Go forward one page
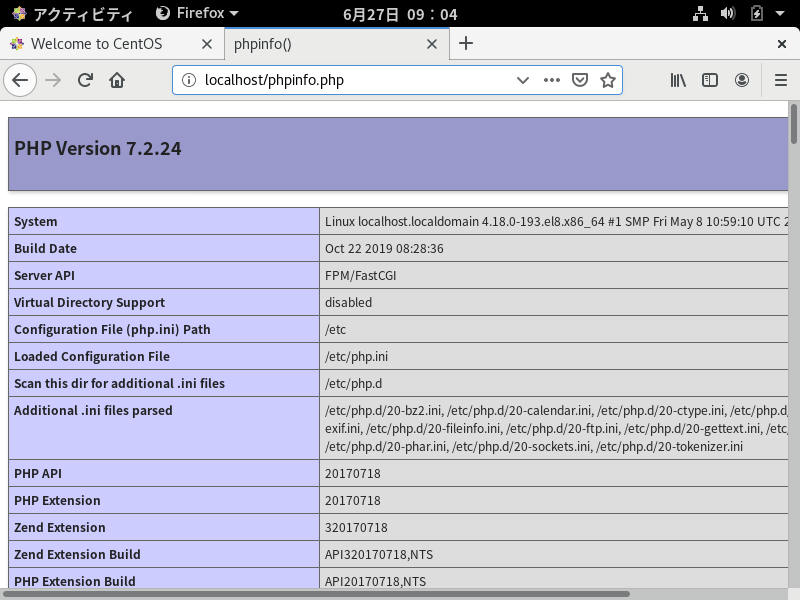800x600 pixels. [51, 80]
